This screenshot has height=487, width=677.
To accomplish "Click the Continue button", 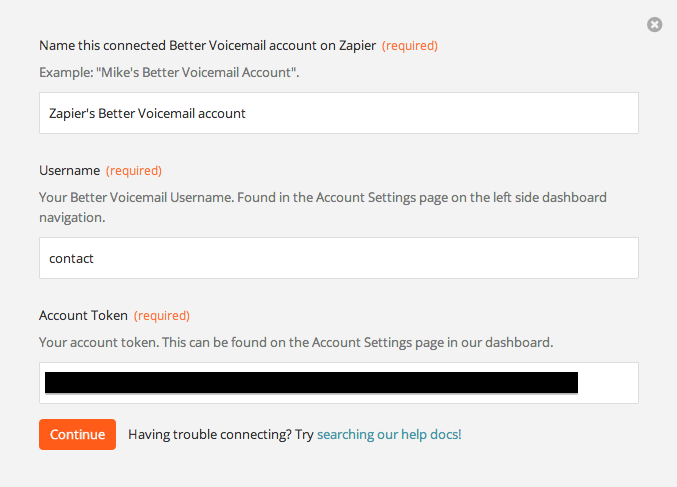I will pos(77,434).
